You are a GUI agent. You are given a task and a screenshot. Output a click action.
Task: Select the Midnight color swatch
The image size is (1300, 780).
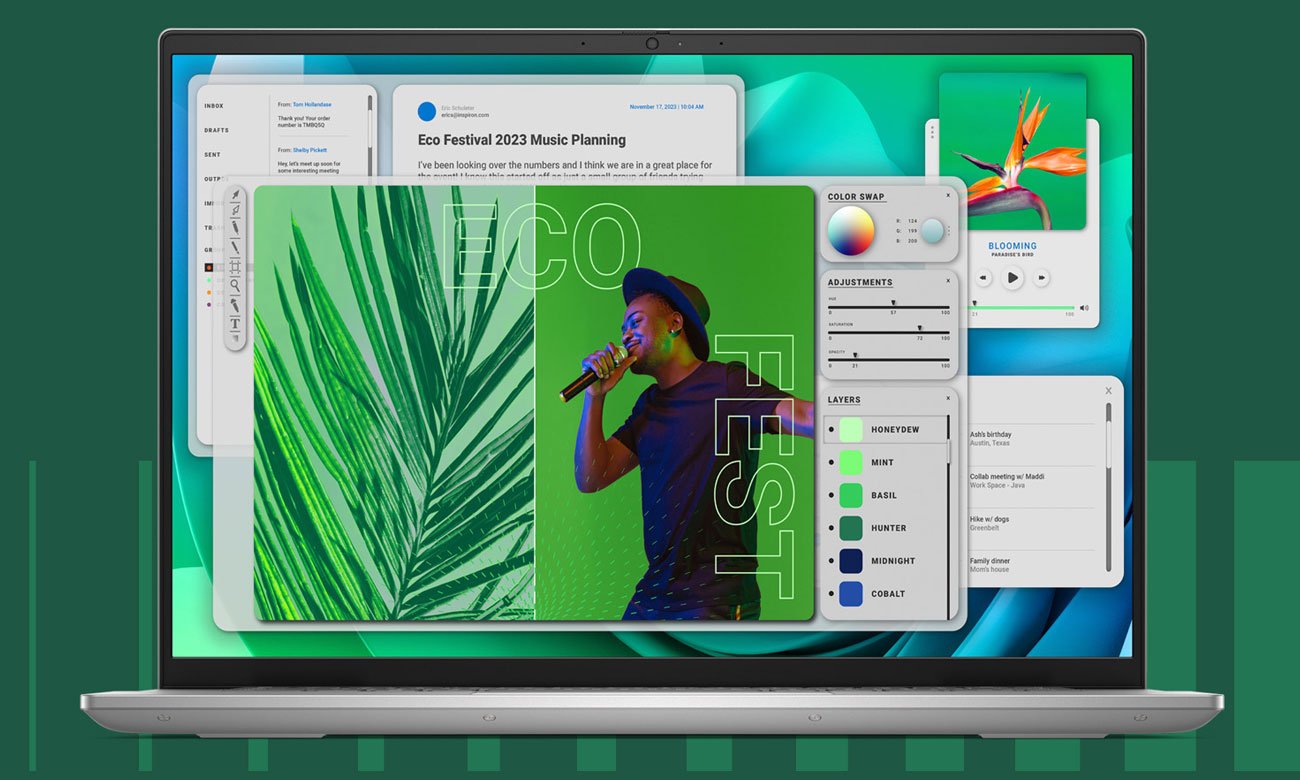tap(851, 561)
